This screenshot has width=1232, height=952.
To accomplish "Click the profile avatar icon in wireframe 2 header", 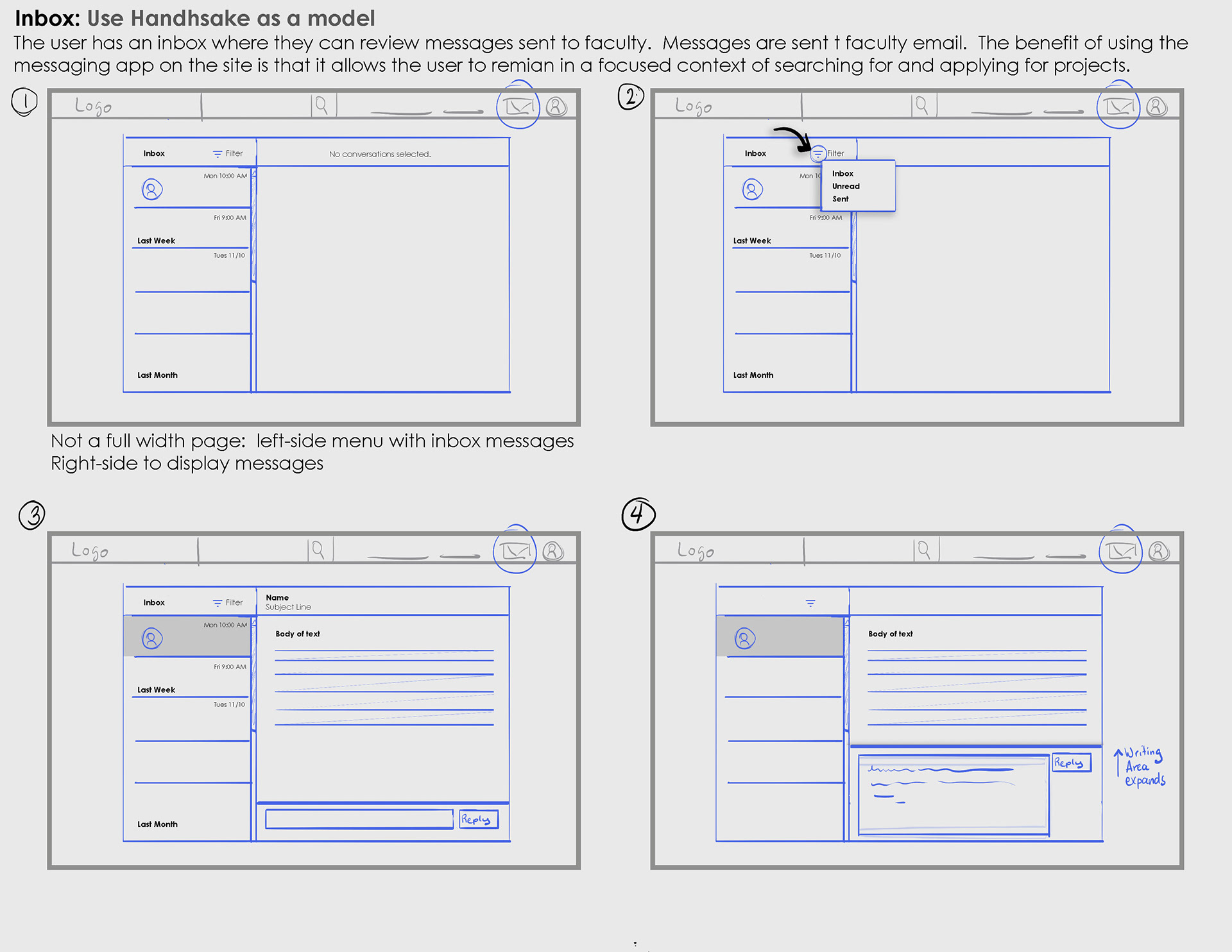I will [1157, 106].
